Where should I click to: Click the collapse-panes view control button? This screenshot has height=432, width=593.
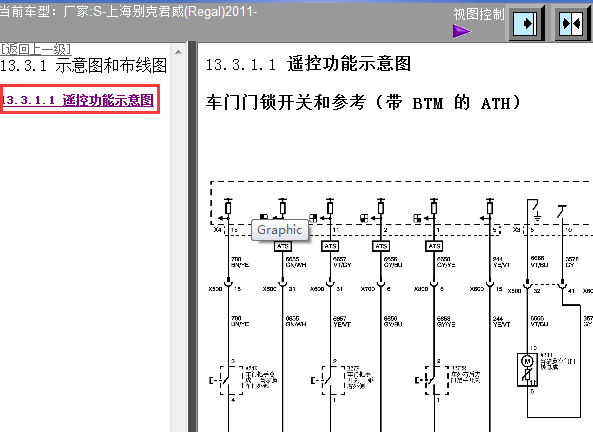coord(572,23)
